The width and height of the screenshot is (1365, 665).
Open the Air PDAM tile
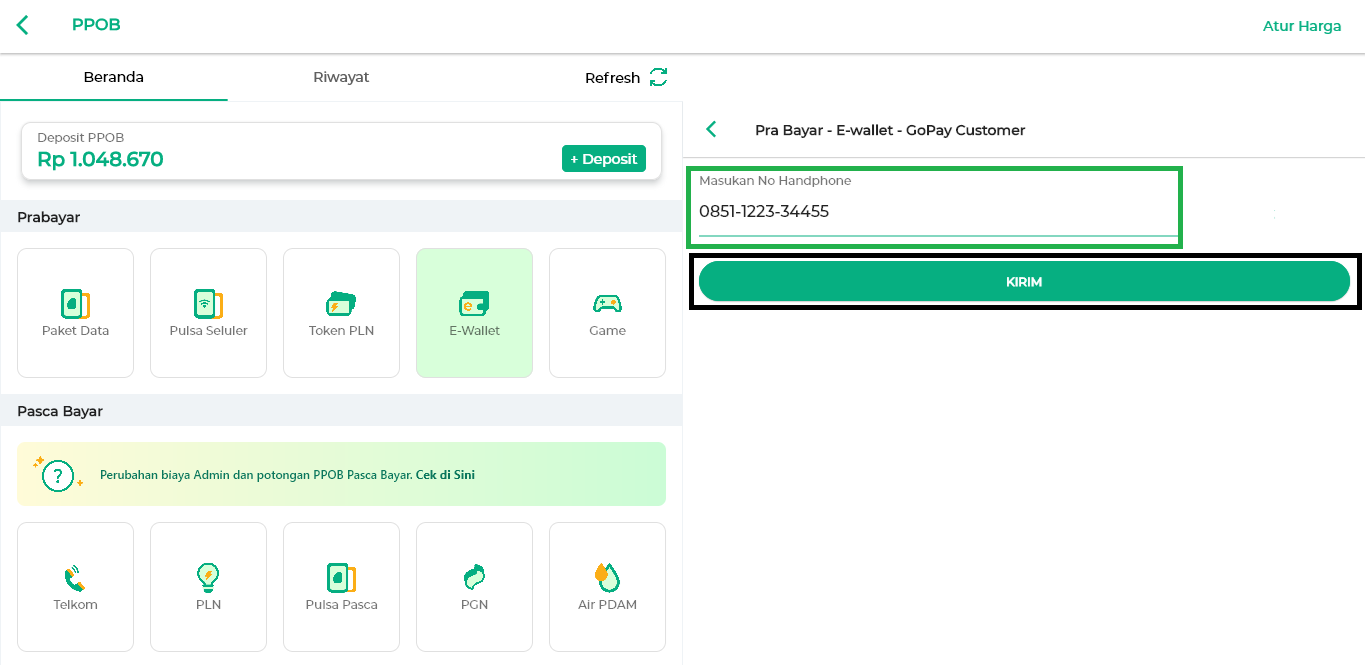[607, 587]
